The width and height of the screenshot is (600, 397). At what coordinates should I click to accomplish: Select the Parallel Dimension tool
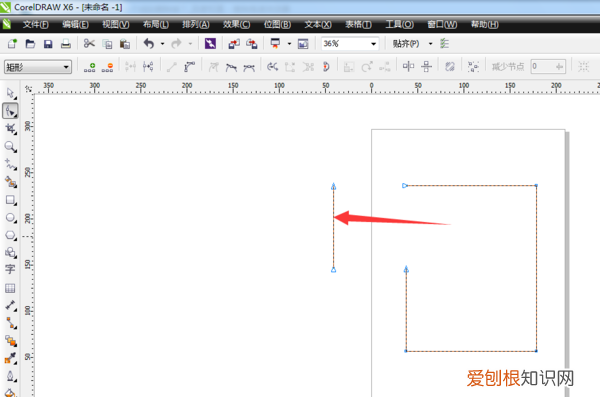pos(10,306)
